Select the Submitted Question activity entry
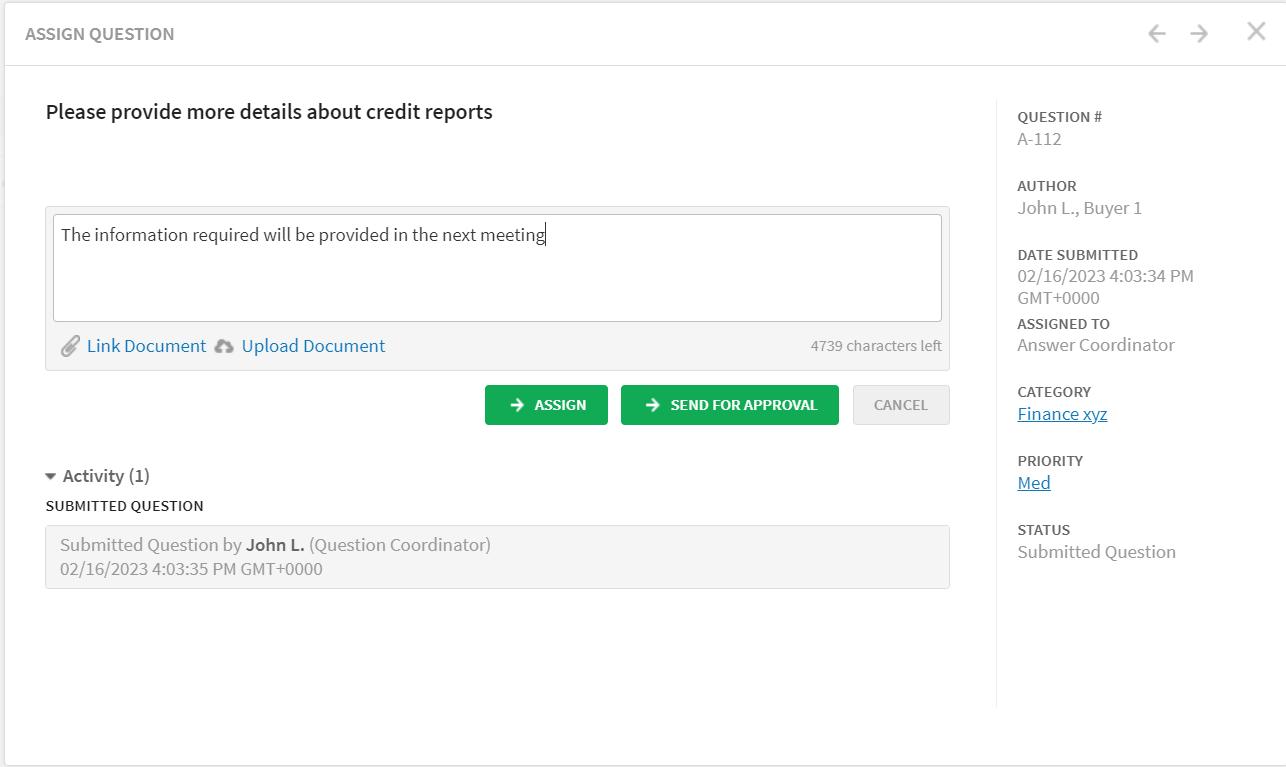This screenshot has width=1286, height=767. point(497,557)
